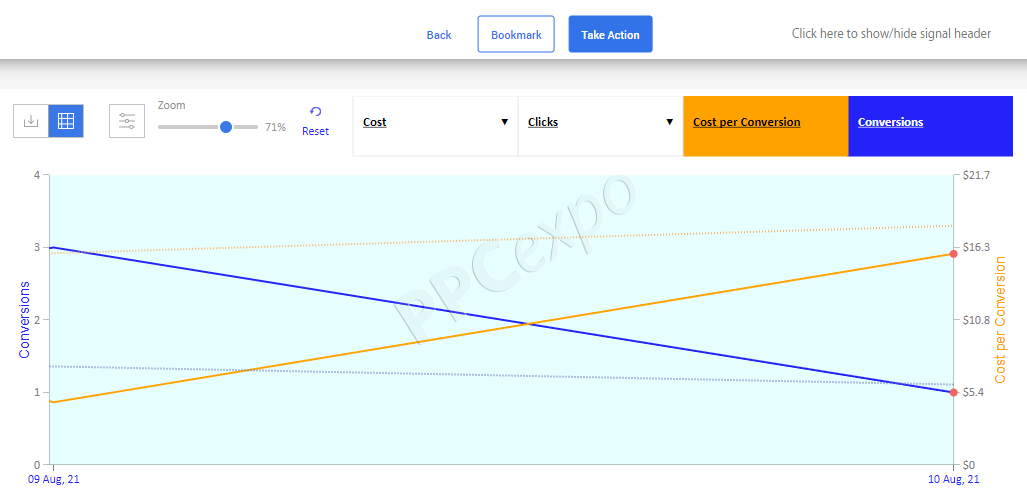Click the red Conversions data point for 10 Aug
Screen dimensions: 1027x503
954,392
